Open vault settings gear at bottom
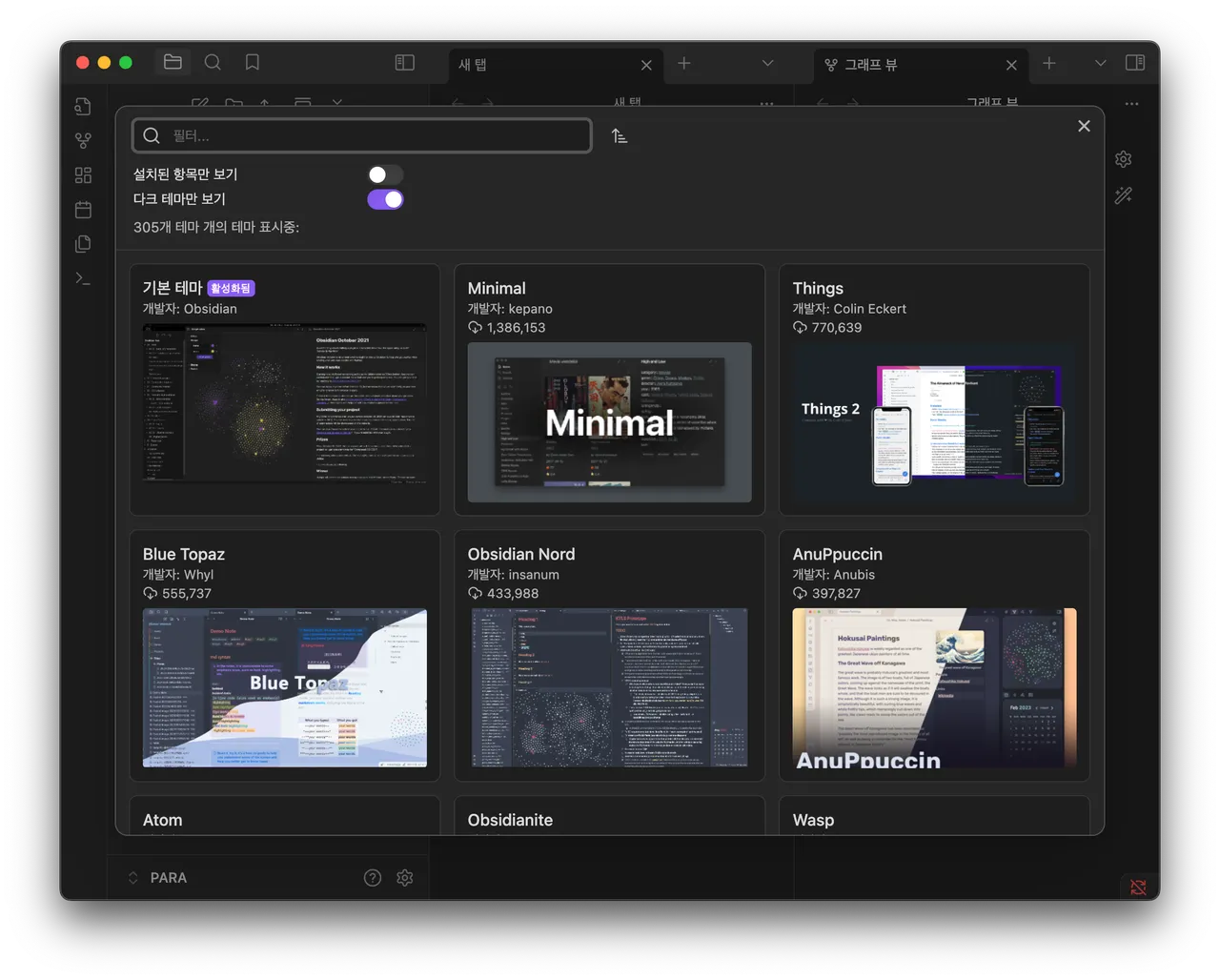This screenshot has height=980, width=1220. tap(405, 878)
